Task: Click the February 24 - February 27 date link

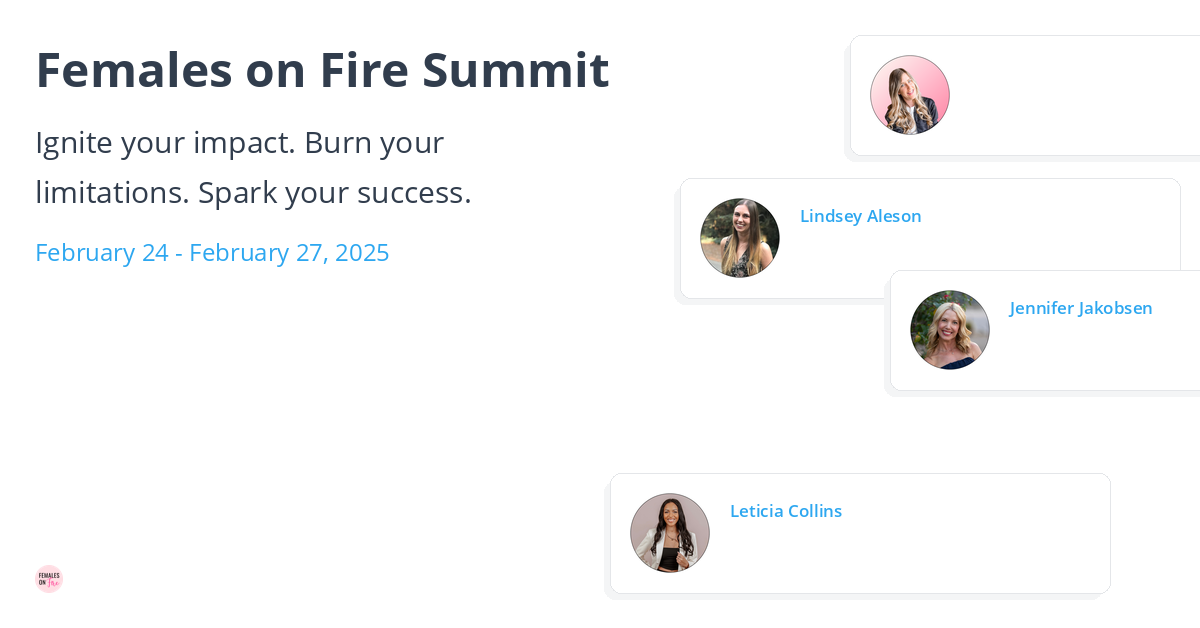Action: coord(212,252)
